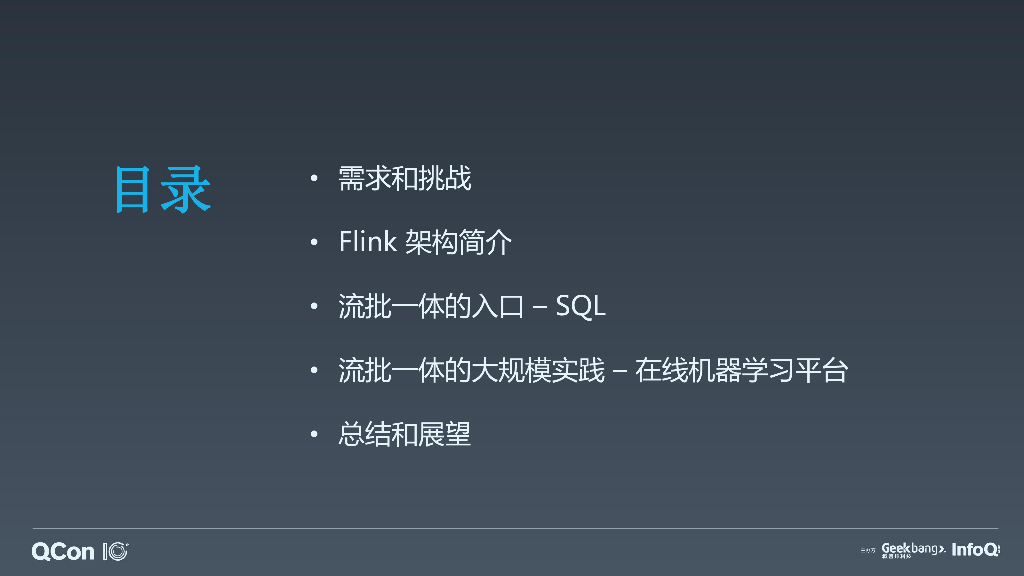Click the 在线机器学习平台 phrase
The width and height of the screenshot is (1024, 576).
[741, 371]
